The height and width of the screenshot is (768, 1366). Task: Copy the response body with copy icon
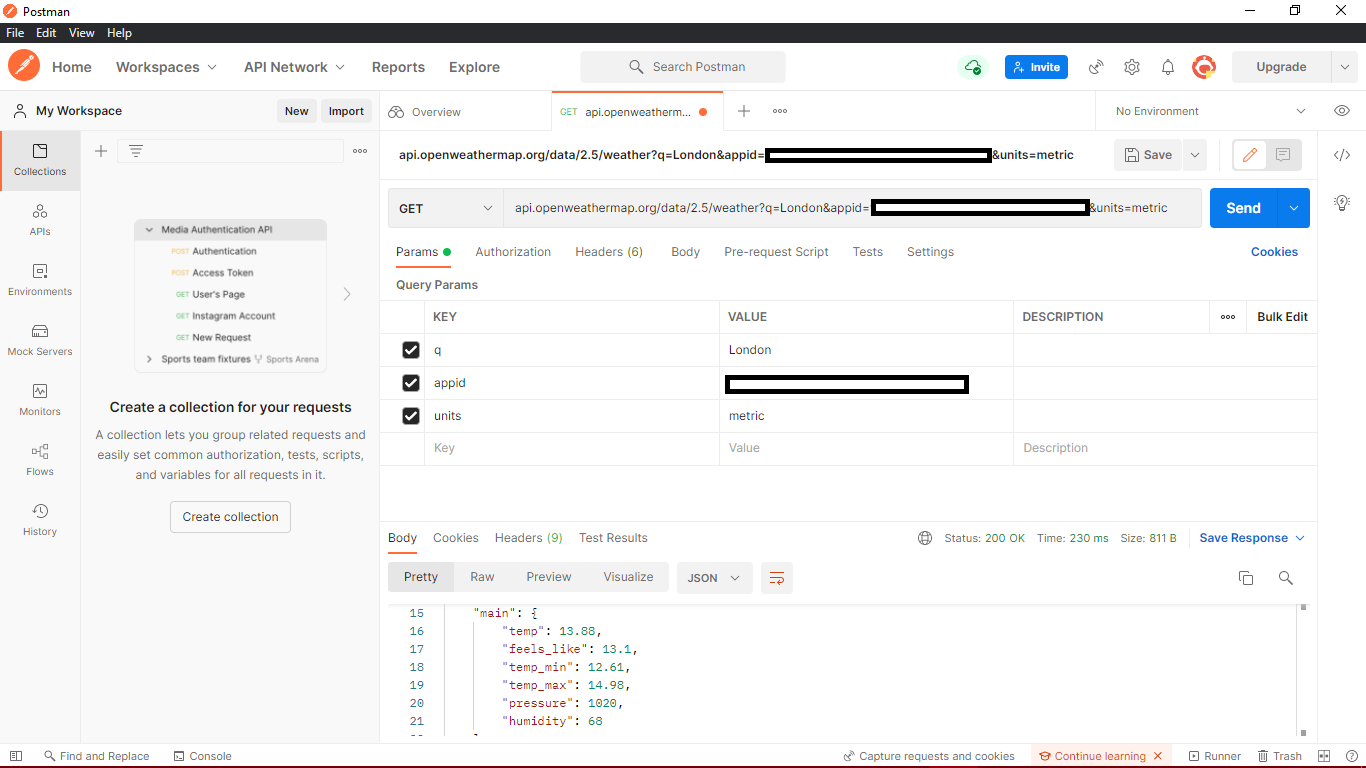point(1246,578)
